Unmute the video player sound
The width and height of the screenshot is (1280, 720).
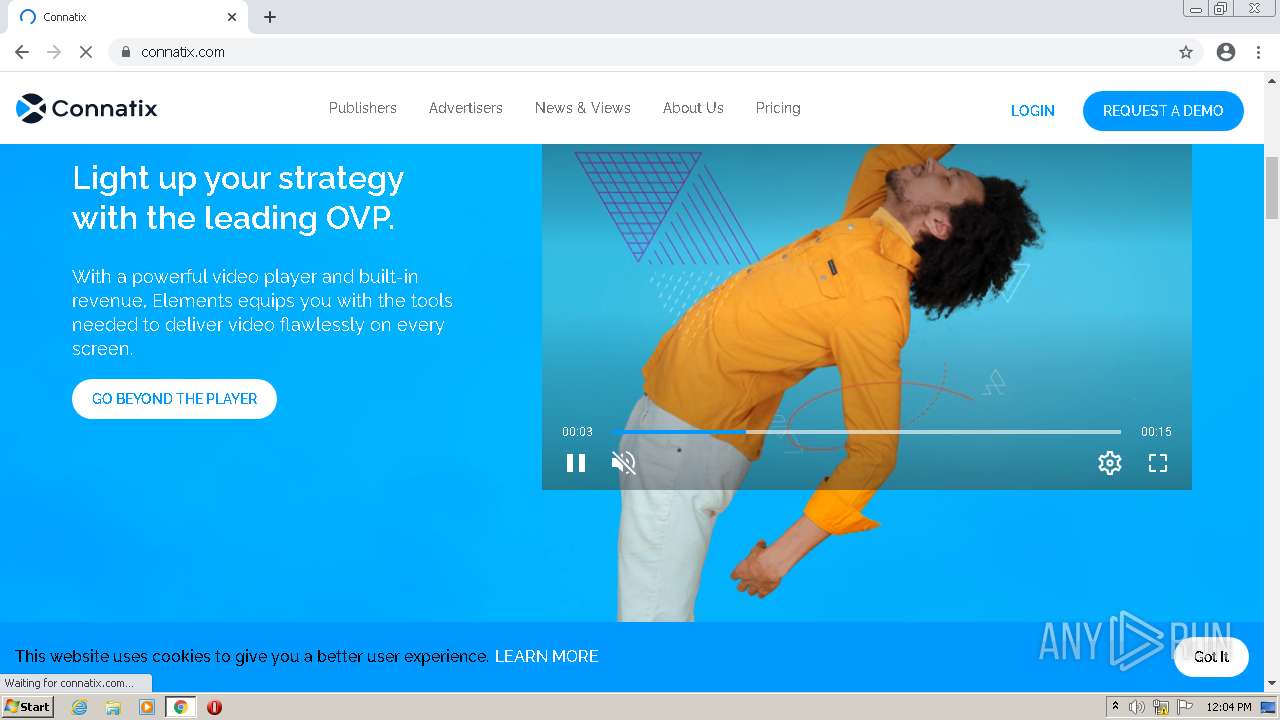coord(624,463)
